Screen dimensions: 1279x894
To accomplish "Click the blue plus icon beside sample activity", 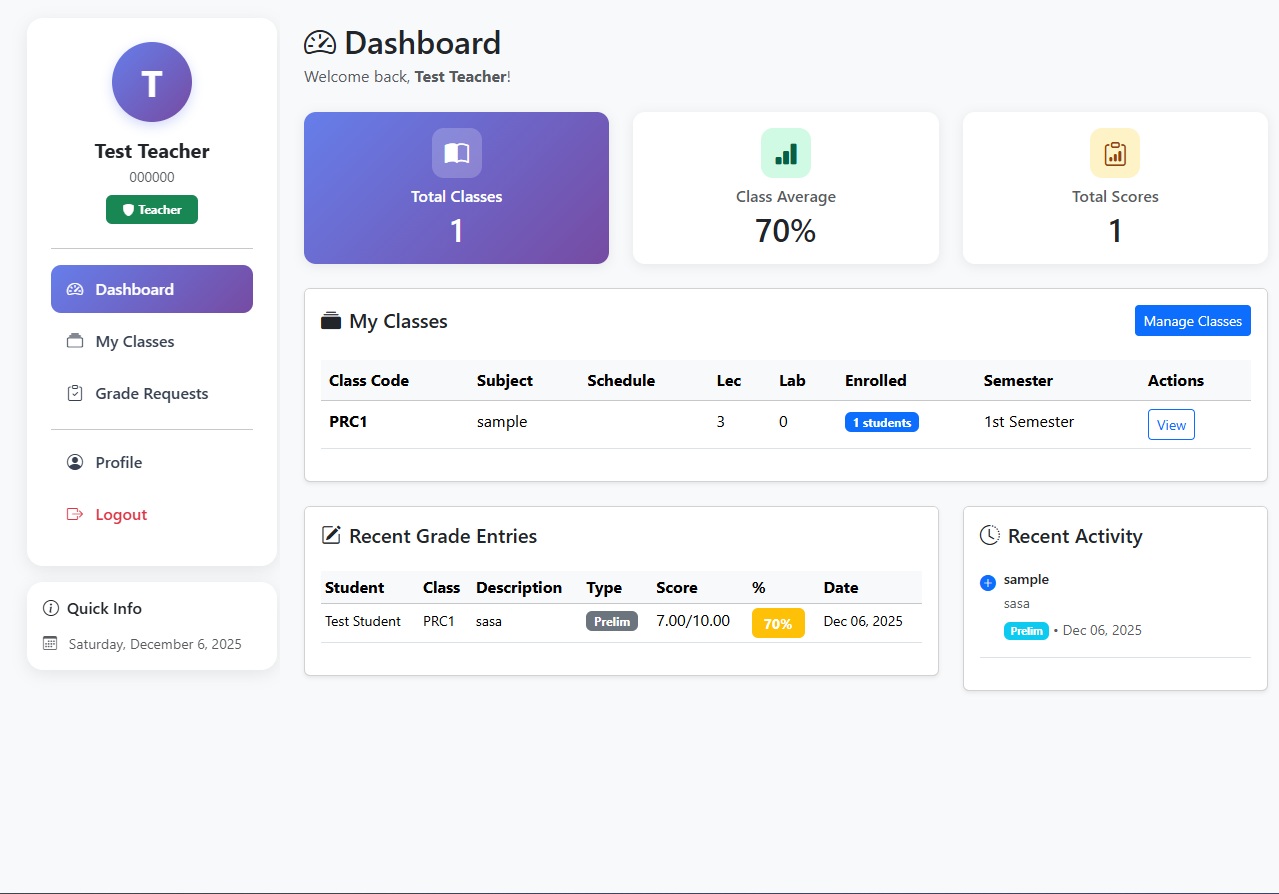I will point(988,582).
